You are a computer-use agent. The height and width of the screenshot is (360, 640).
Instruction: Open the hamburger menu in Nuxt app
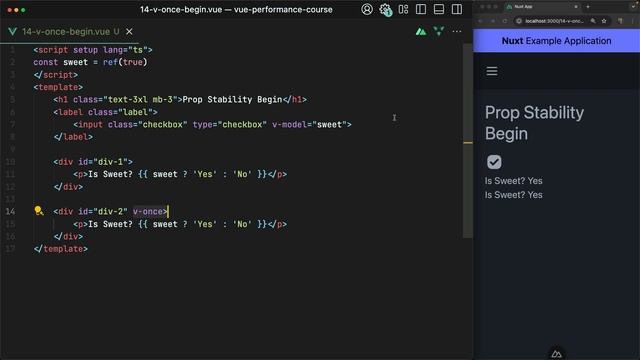point(492,71)
